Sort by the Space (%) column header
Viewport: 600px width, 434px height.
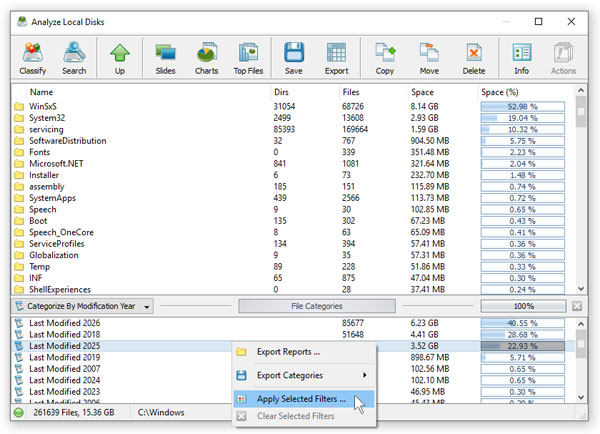[500, 92]
